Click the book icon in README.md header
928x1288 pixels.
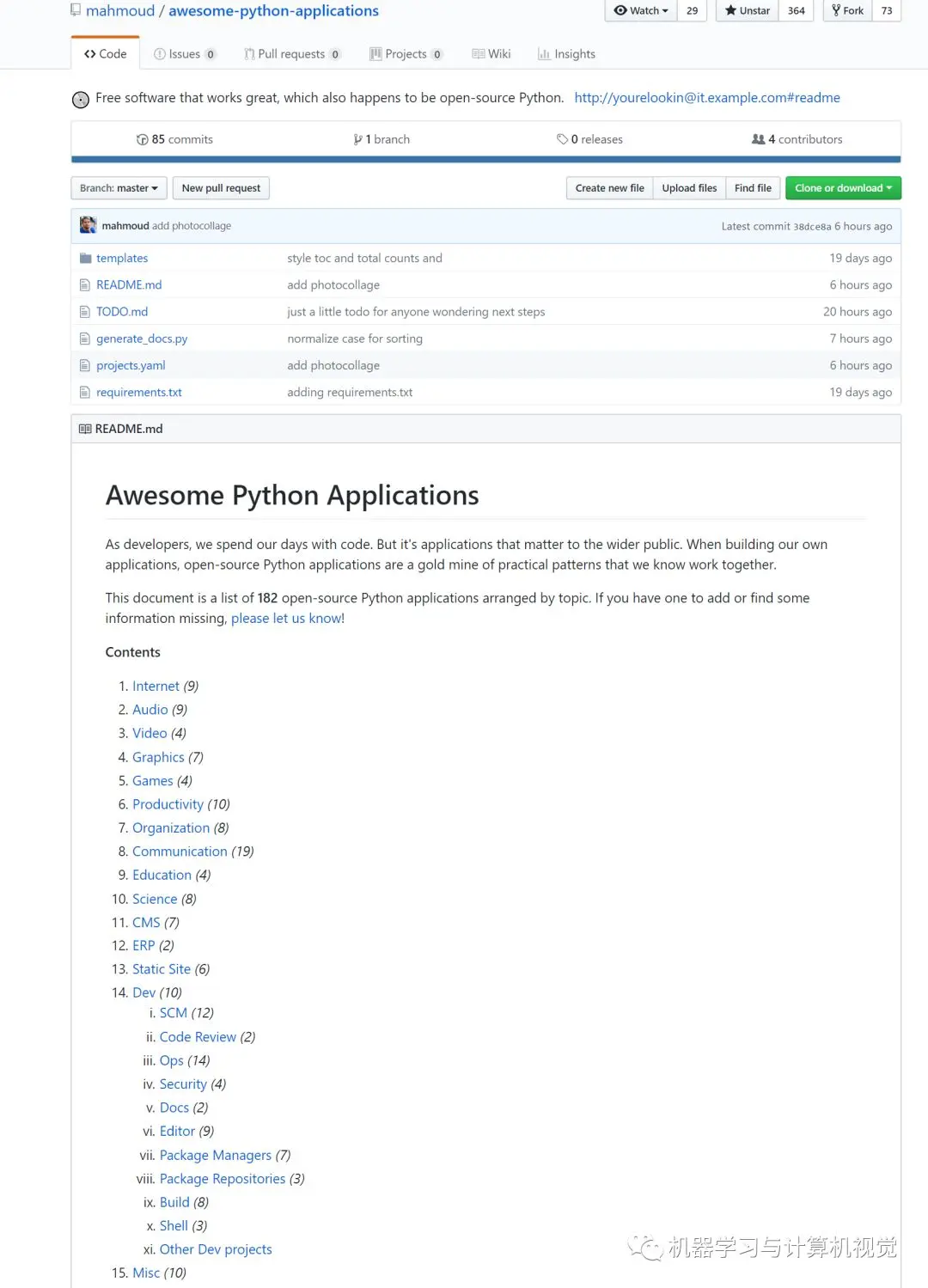pyautogui.click(x=85, y=429)
